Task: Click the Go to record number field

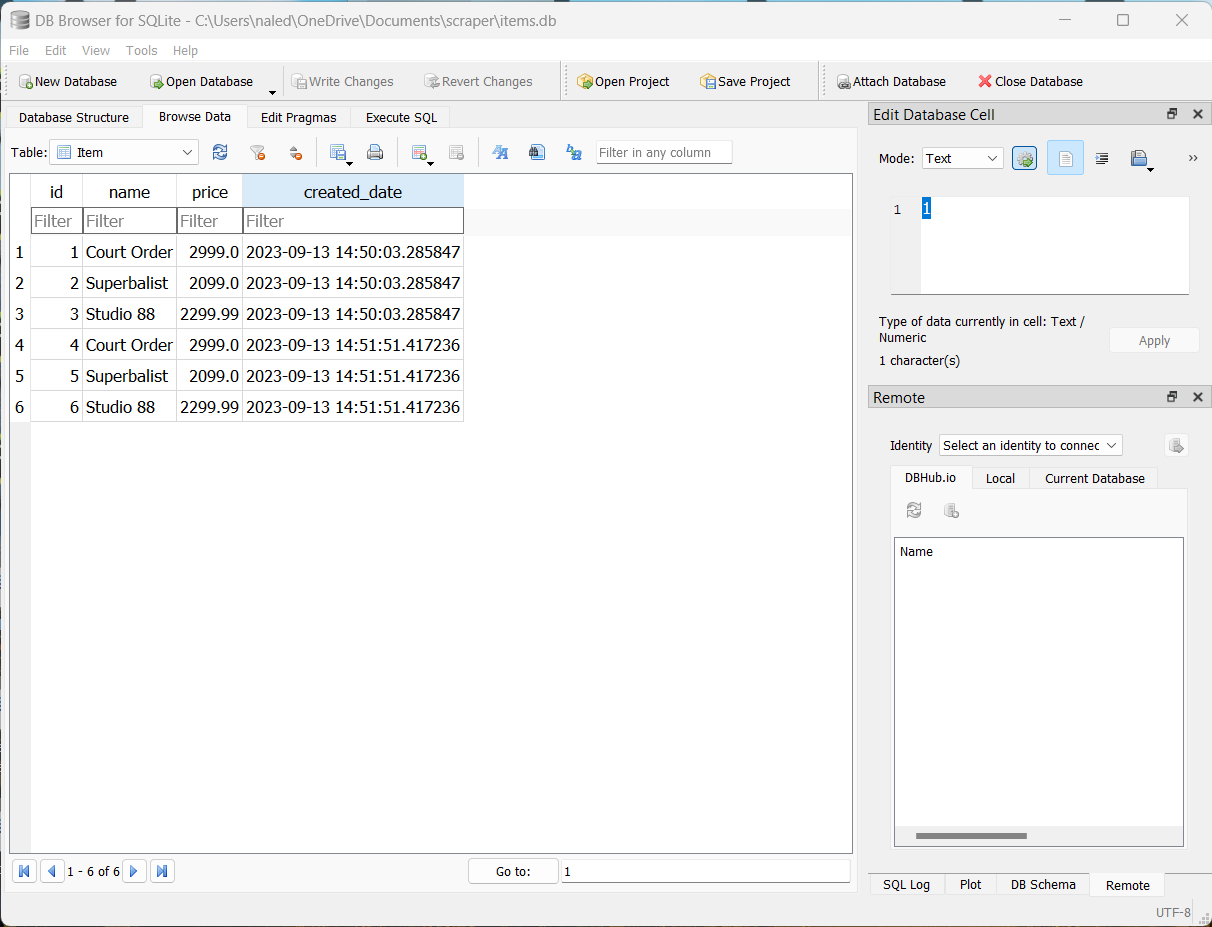Action: (705, 871)
